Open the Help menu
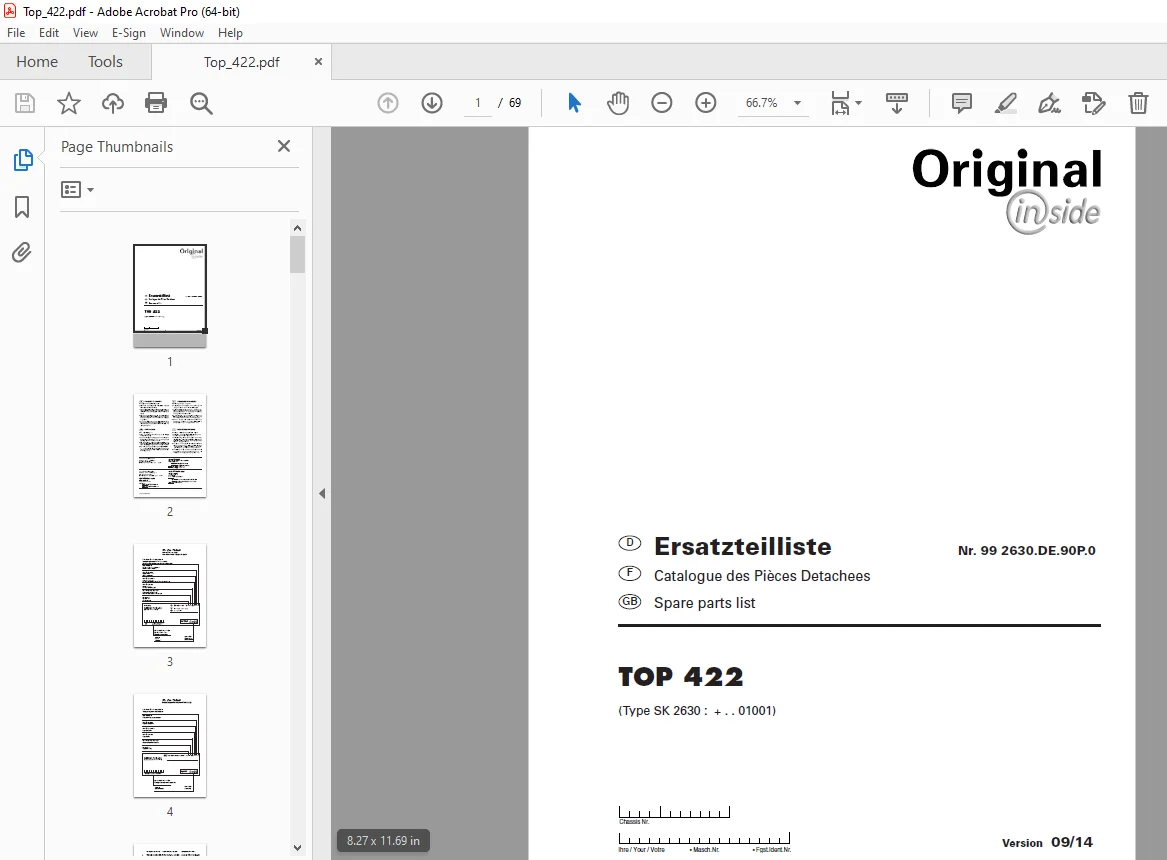This screenshot has height=860, width=1167. (230, 33)
